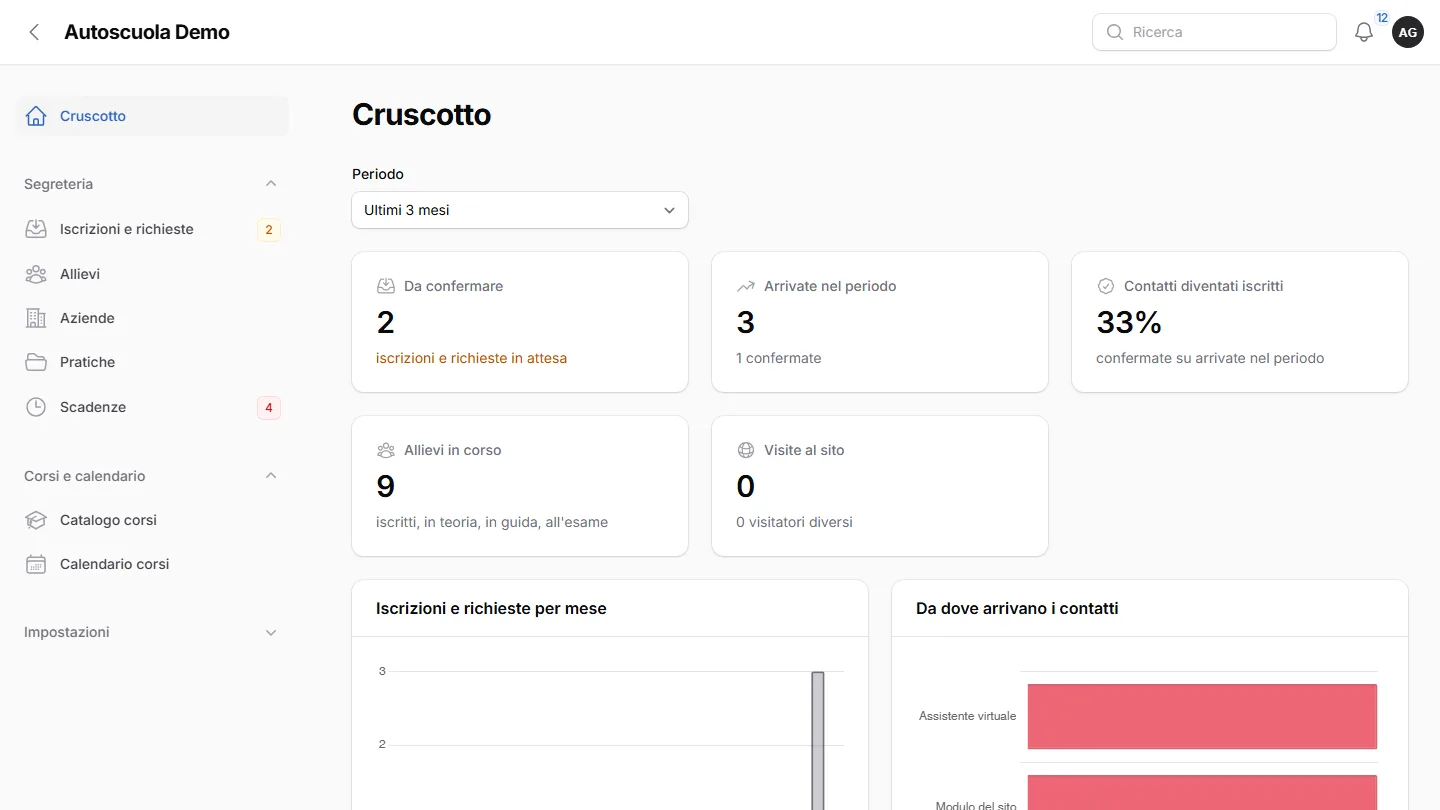Click the Pratiche folder icon
The width and height of the screenshot is (1440, 810).
point(36,362)
